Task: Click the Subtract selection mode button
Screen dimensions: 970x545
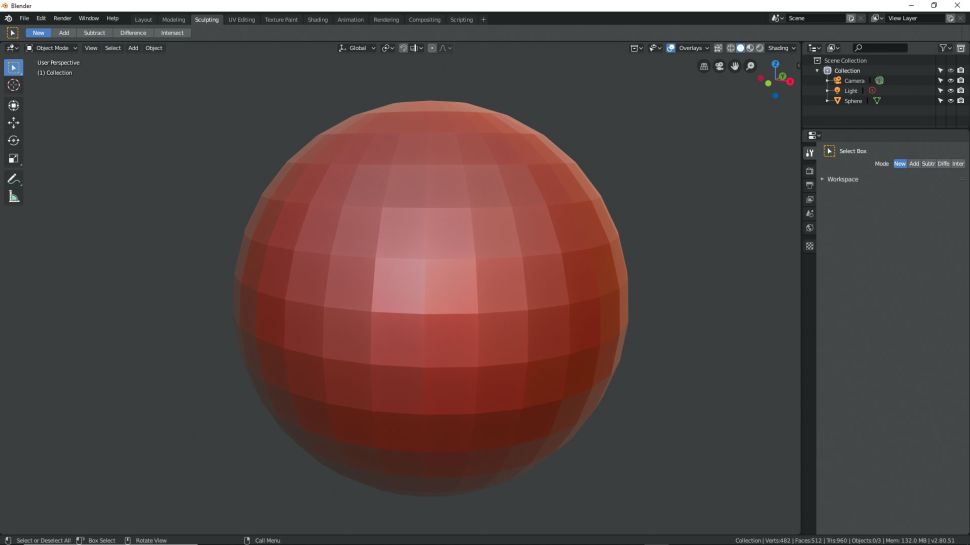Action: click(94, 33)
